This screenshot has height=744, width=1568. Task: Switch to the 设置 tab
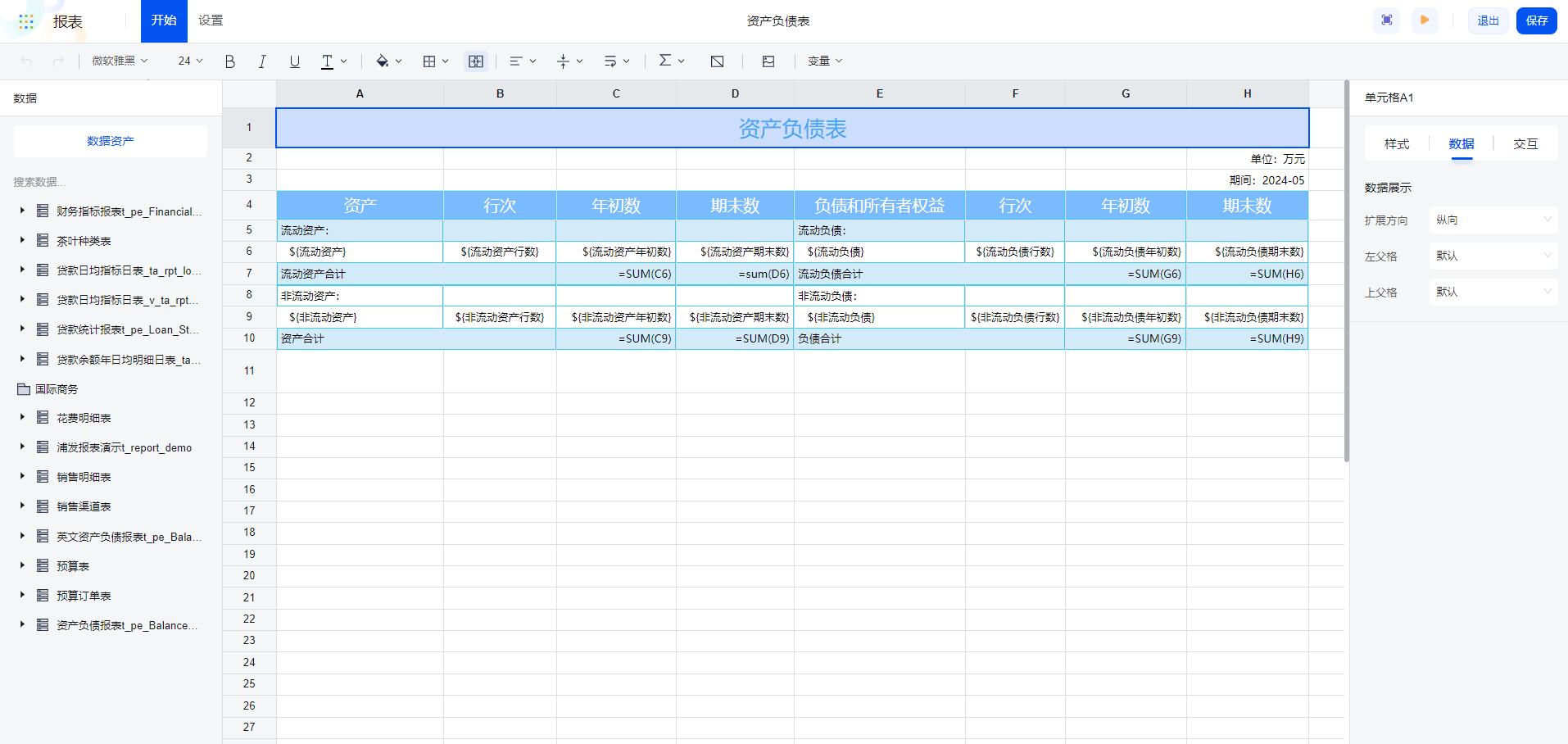(211, 20)
